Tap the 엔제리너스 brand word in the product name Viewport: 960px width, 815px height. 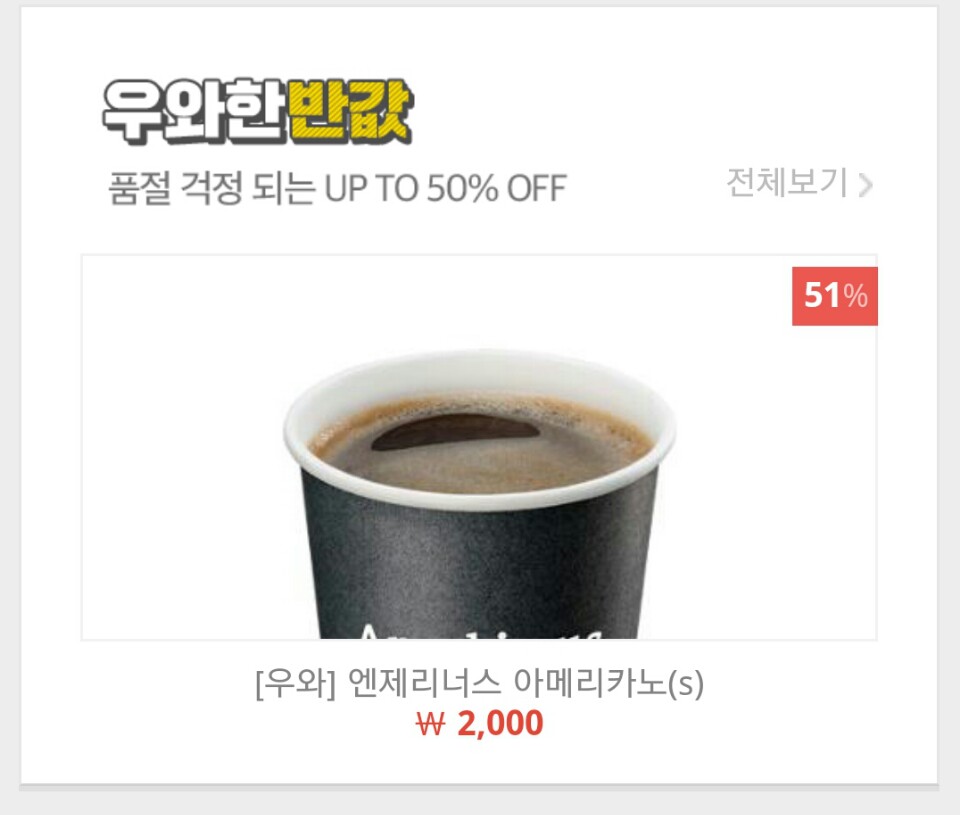coord(424,682)
